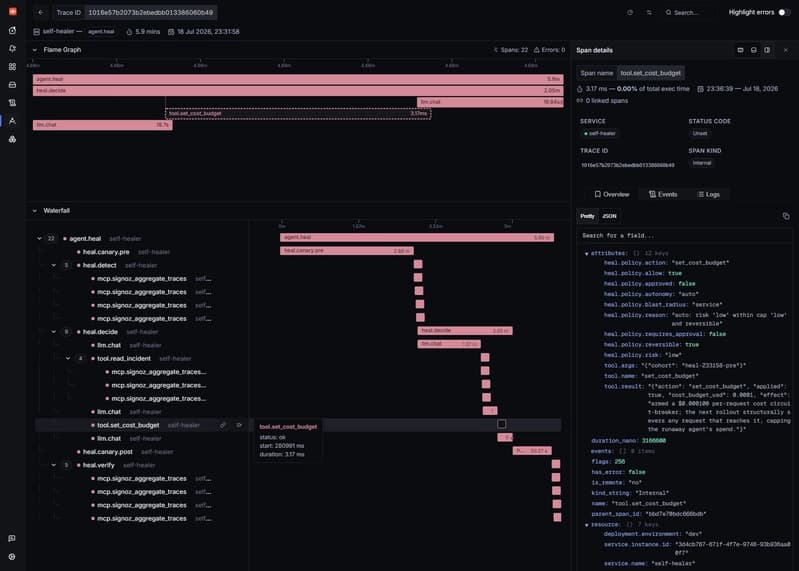
Task: Close the Span details panel
Action: point(786,50)
